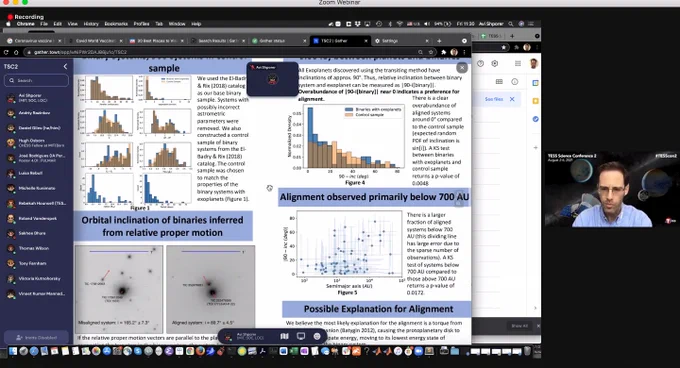
Task: Click Avi Shporer's avatar in bottom bar
Action: pos(228,336)
